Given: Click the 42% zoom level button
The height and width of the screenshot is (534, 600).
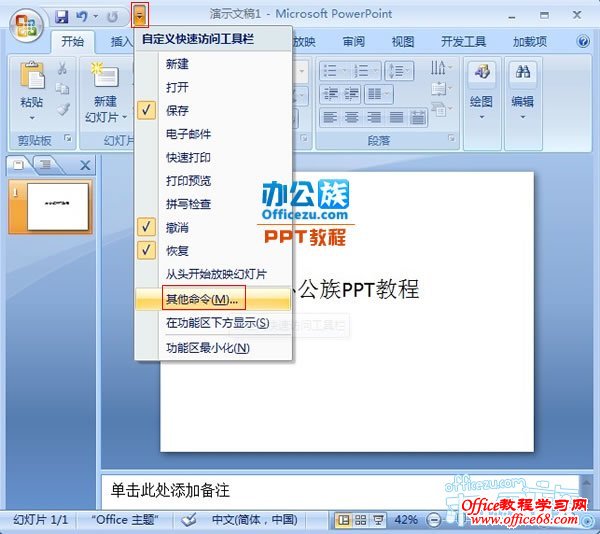Looking at the screenshot, I should click(406, 520).
